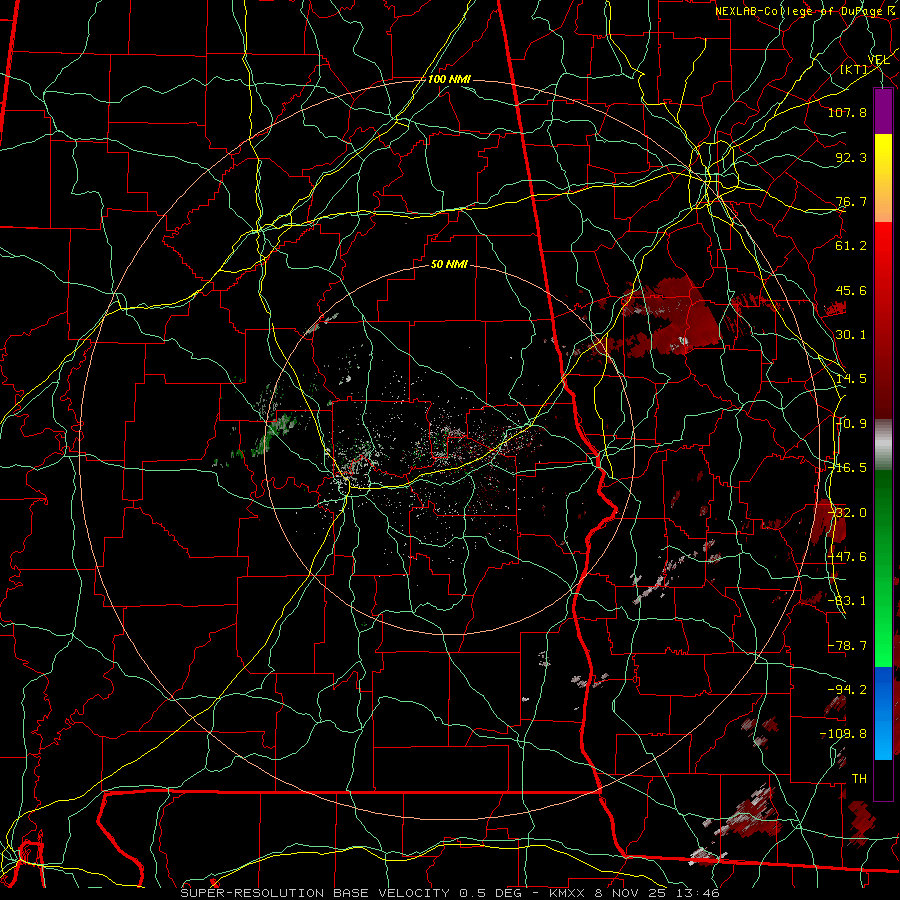Click the blue segment of velocity color bar

(x=883, y=713)
